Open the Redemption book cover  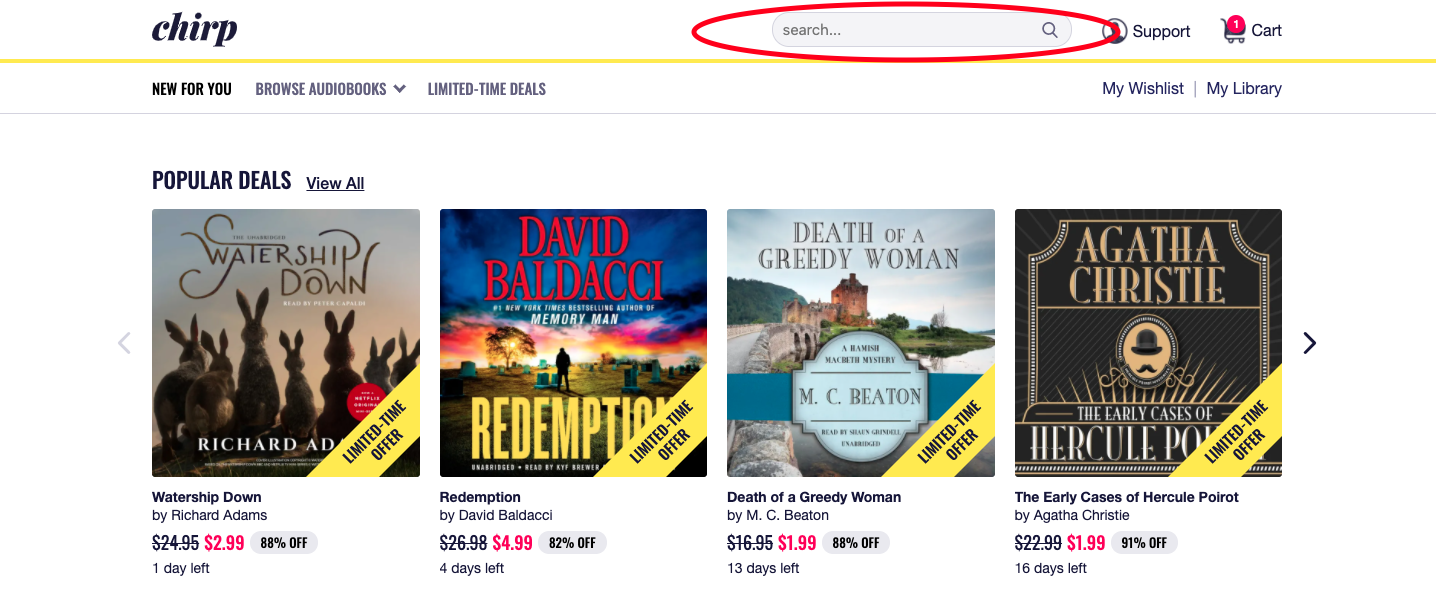(573, 343)
